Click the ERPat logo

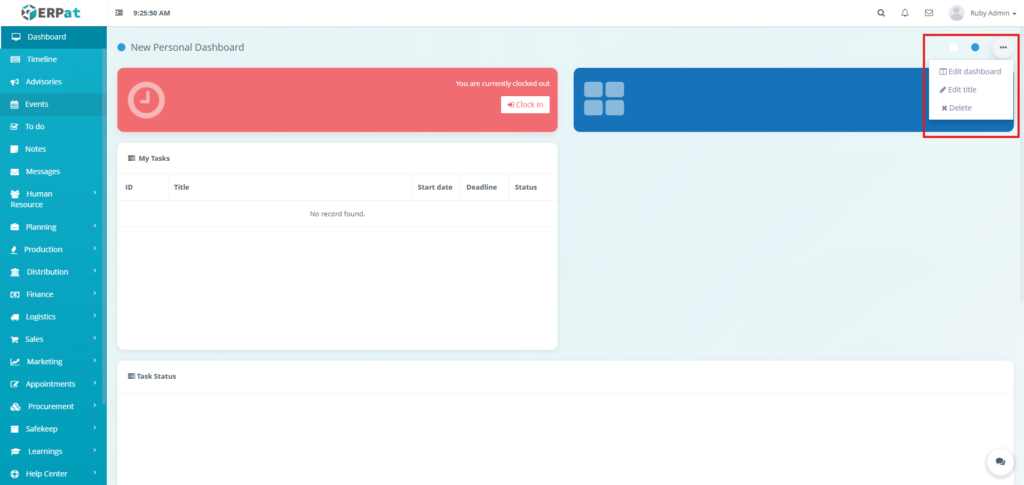[49, 12]
